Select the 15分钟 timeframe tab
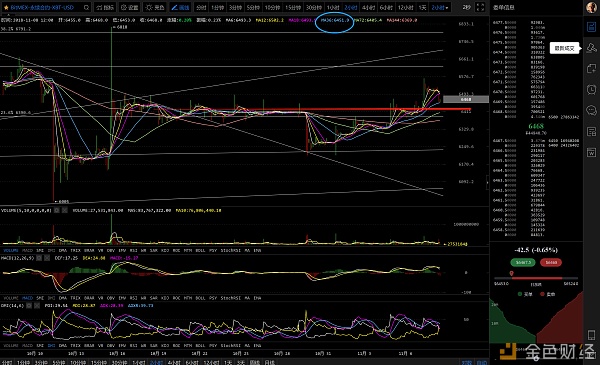600x365 pixels. [293, 7]
